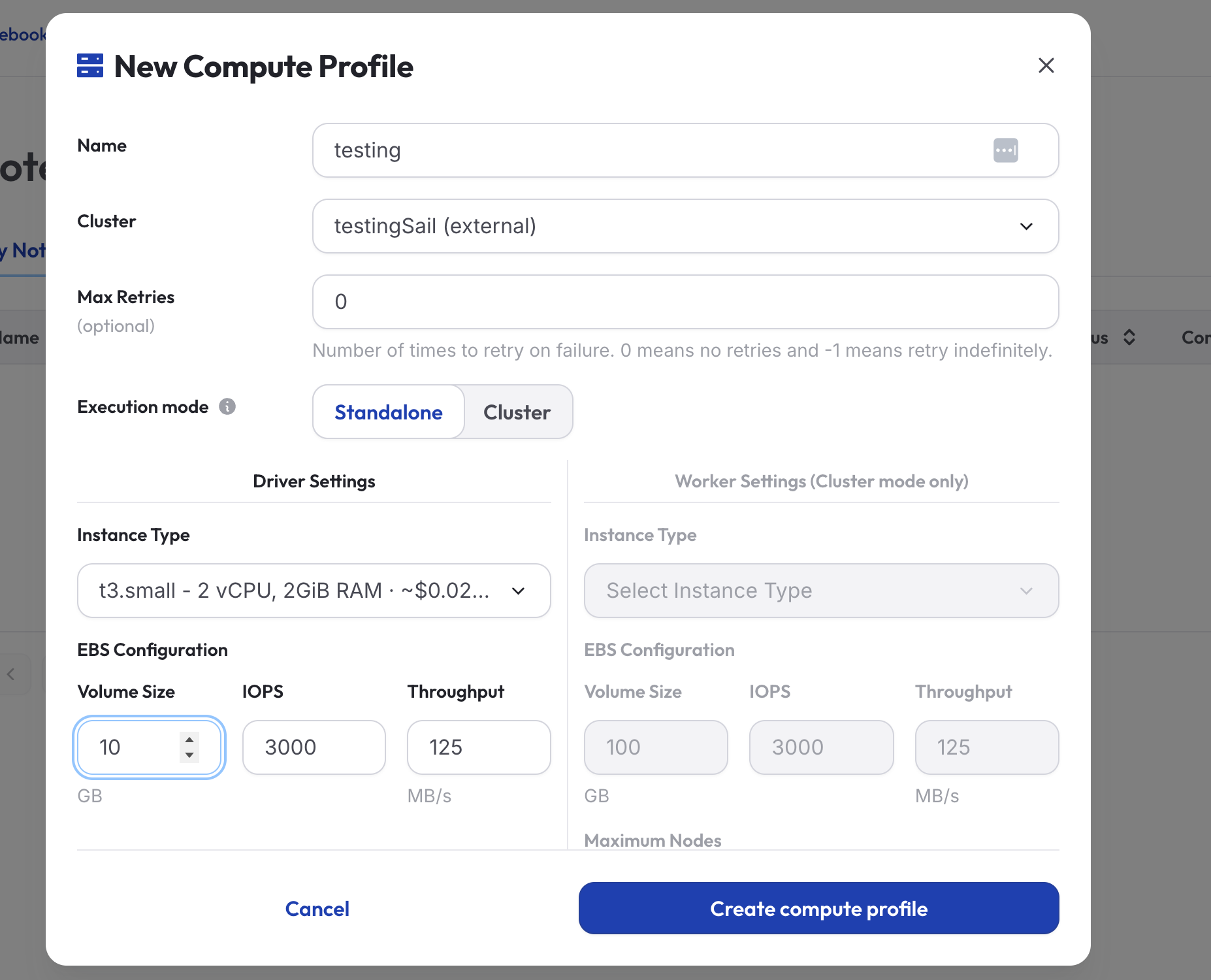Open the Execution mode info tooltip icon
1211x980 pixels.
coord(227,406)
